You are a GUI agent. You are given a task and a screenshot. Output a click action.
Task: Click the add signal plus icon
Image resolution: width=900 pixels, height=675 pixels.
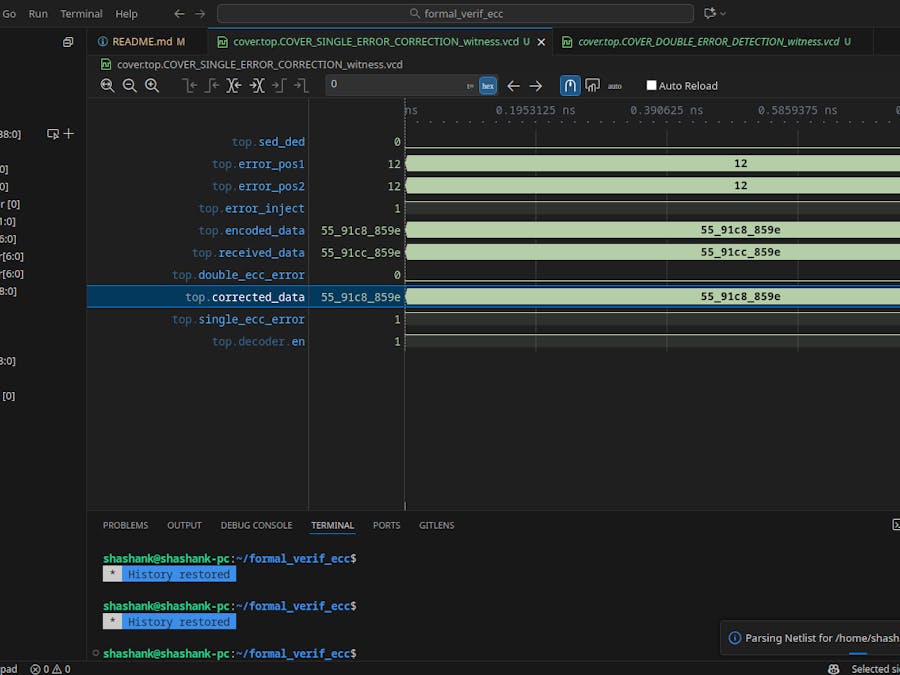point(69,134)
